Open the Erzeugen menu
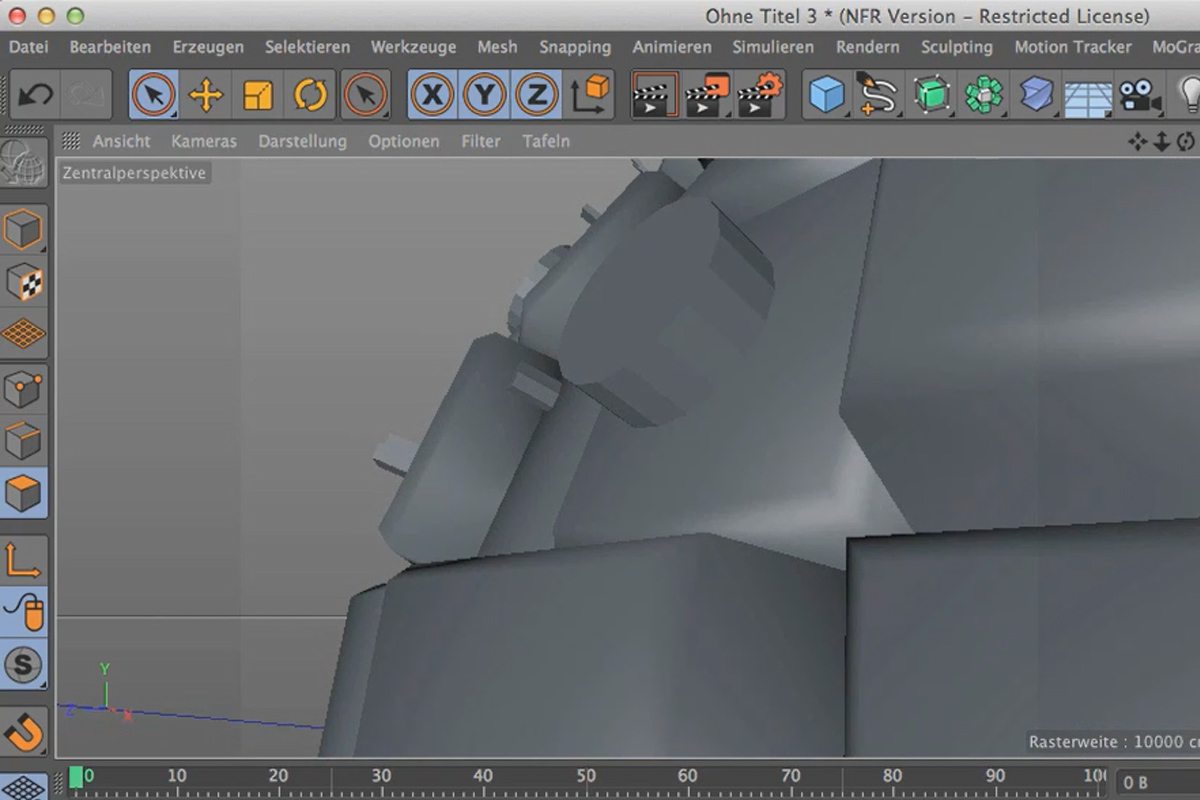This screenshot has width=1200, height=800. pyautogui.click(x=208, y=47)
